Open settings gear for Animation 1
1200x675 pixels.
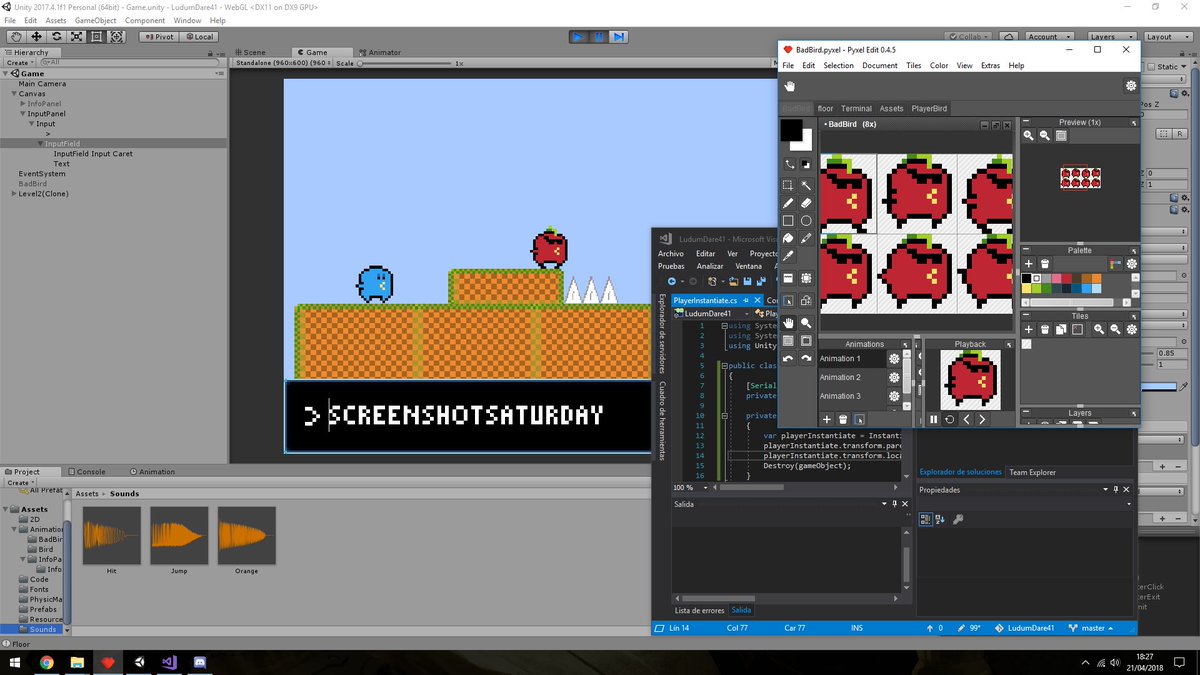click(x=894, y=359)
